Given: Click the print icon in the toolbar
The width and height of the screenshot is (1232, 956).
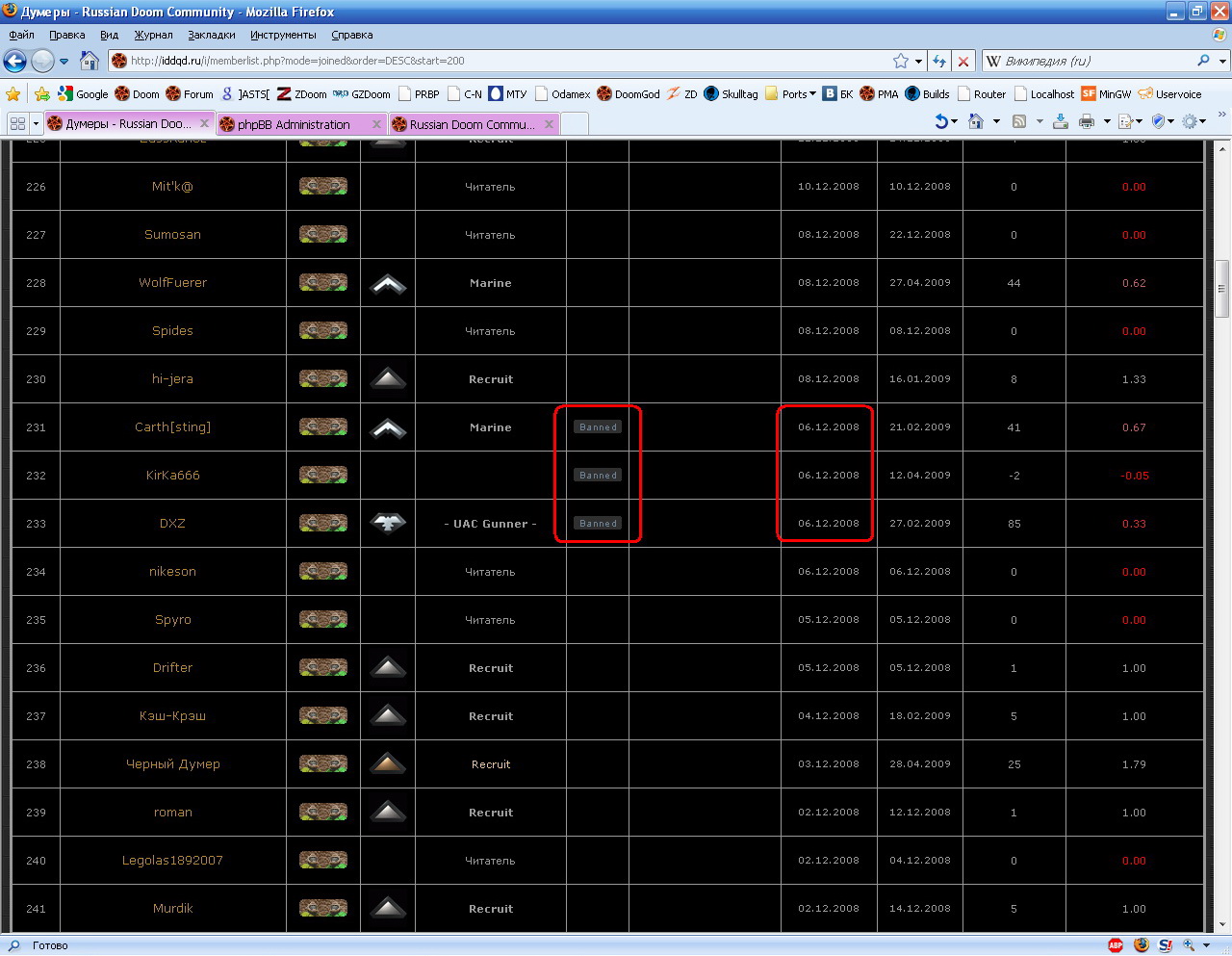Looking at the screenshot, I should 1087,121.
